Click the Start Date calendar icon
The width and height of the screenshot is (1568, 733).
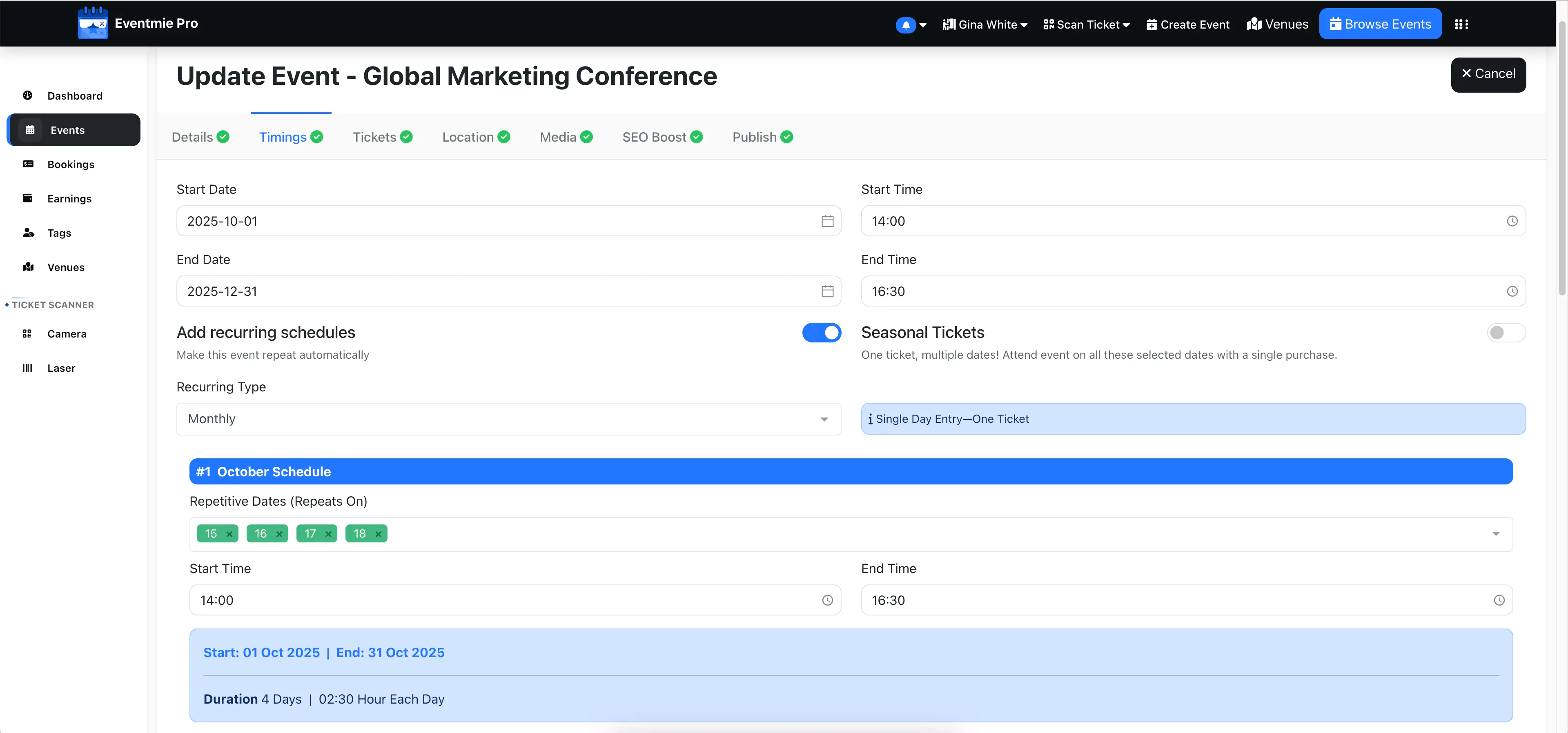[x=826, y=221]
